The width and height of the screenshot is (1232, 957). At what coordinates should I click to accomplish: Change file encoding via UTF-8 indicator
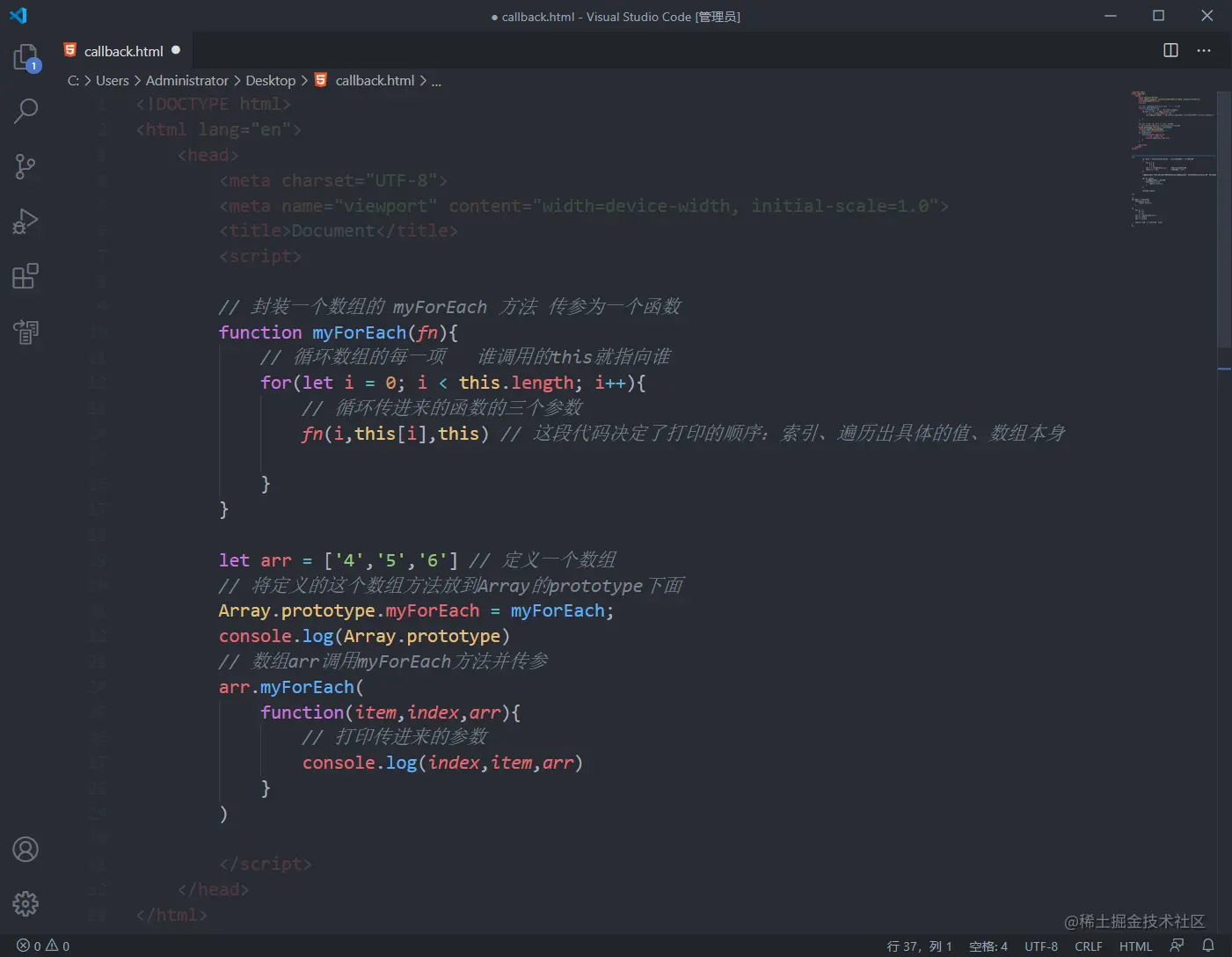click(x=1041, y=946)
